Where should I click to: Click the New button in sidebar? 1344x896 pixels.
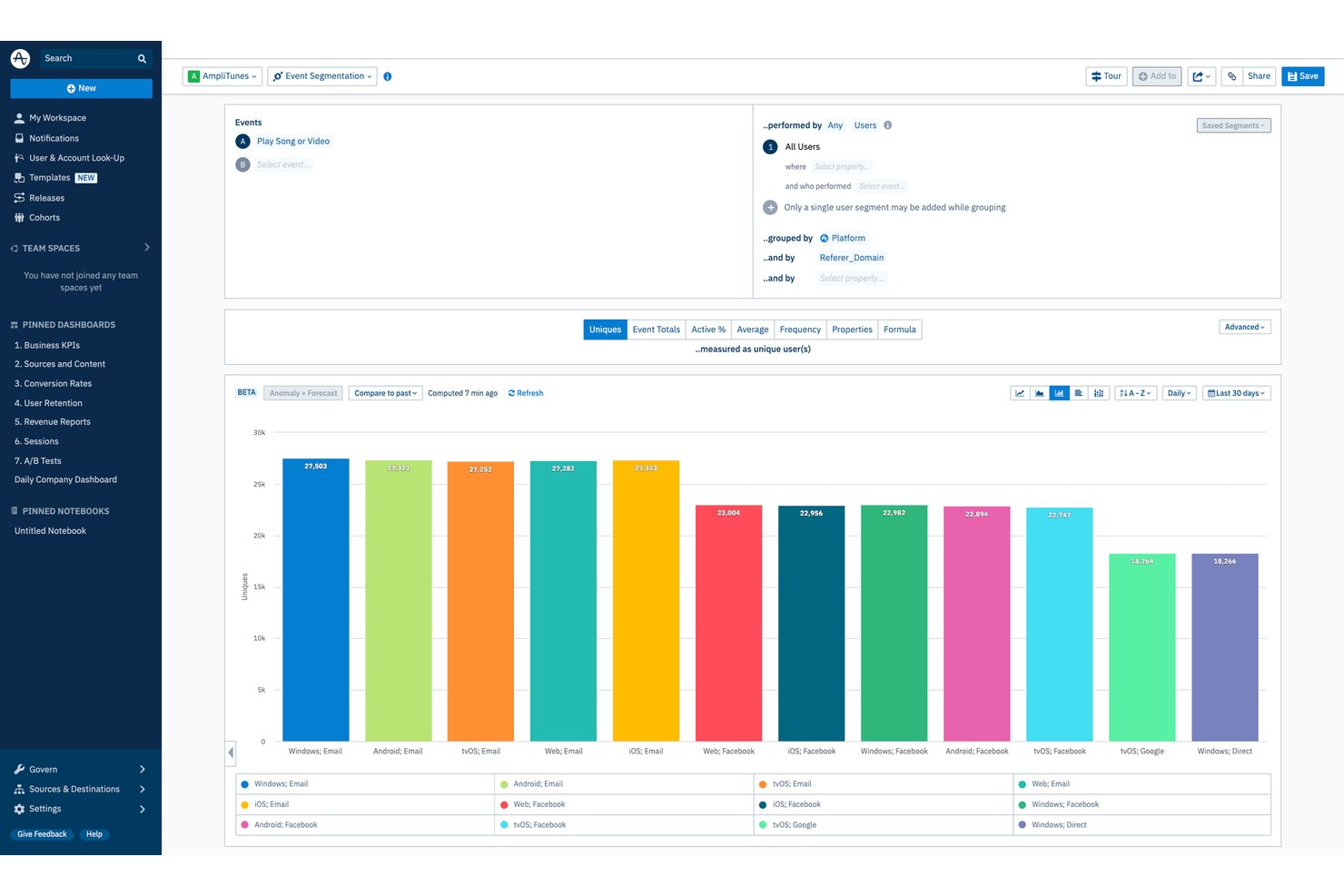[81, 88]
